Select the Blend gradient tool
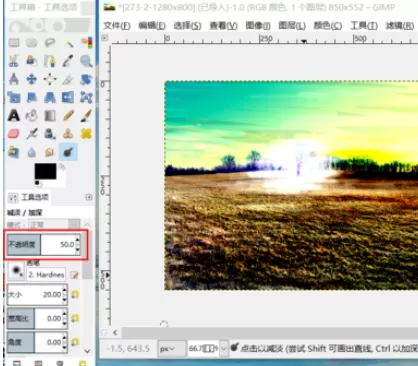 50,116
